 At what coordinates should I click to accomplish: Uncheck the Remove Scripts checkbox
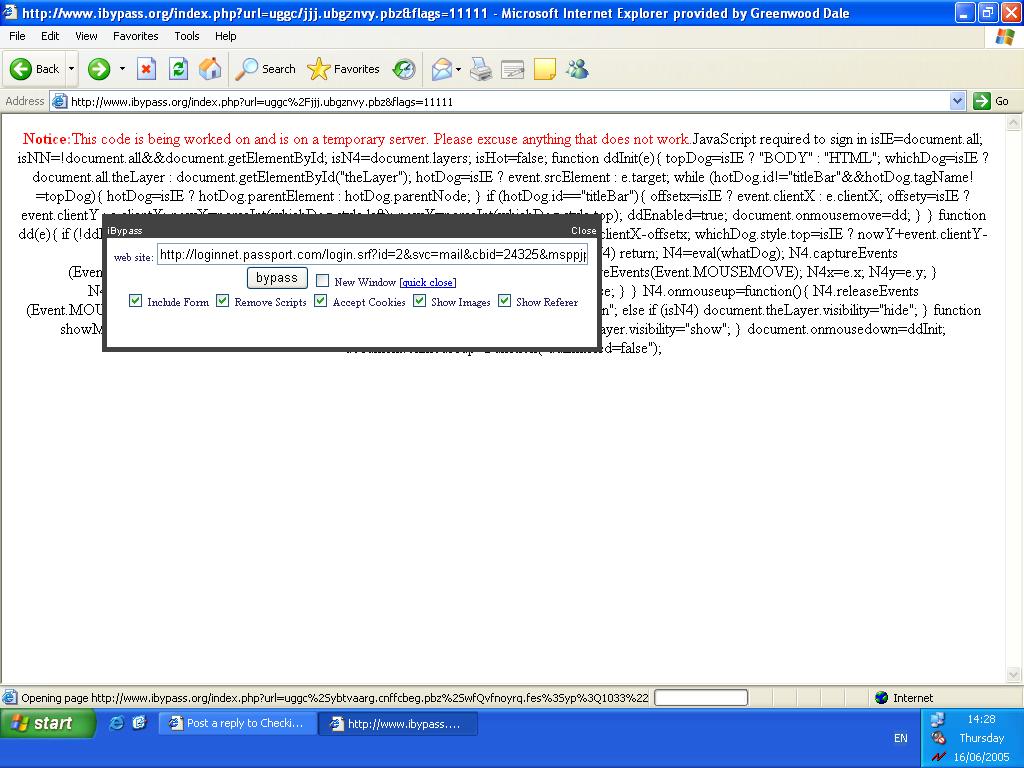pyautogui.click(x=223, y=301)
